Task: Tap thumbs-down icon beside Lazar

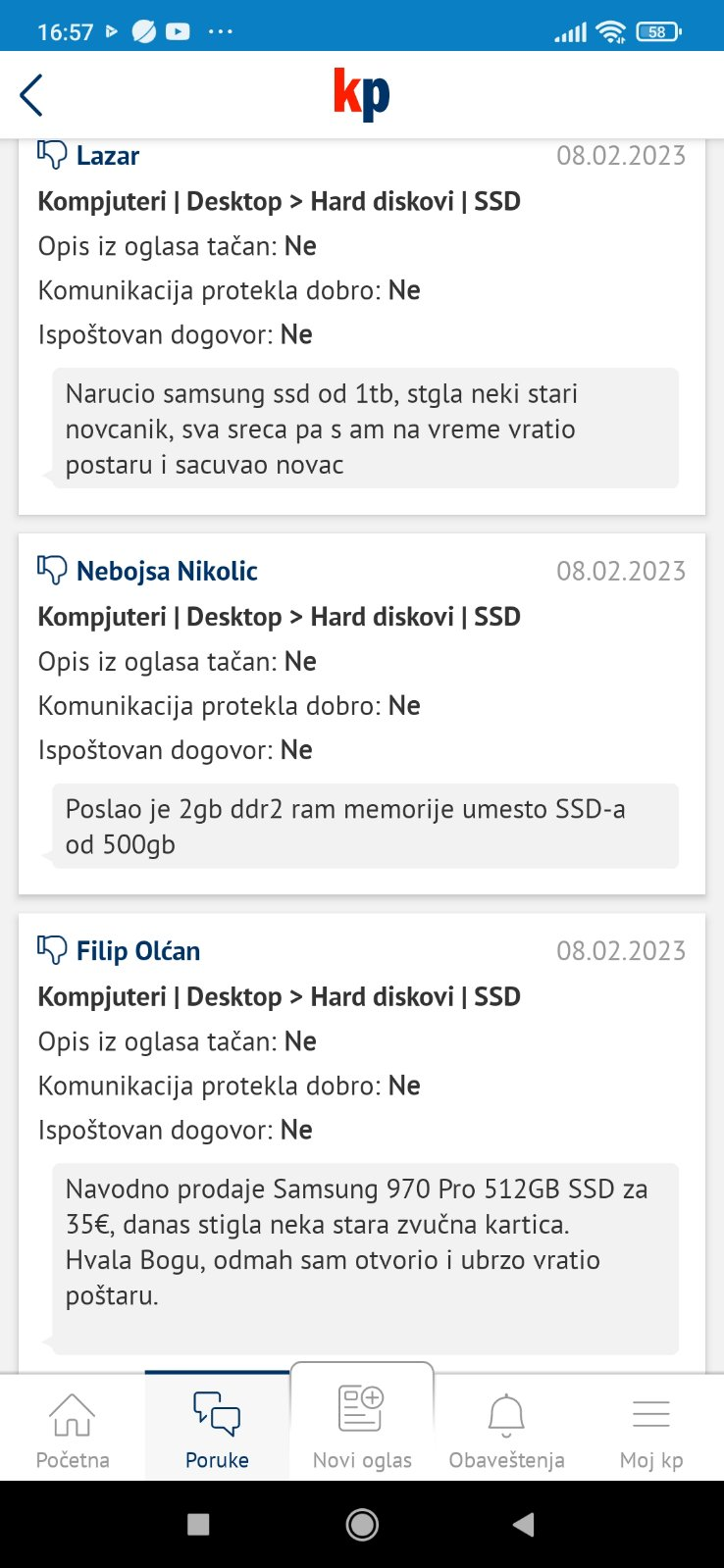Action: (51, 155)
